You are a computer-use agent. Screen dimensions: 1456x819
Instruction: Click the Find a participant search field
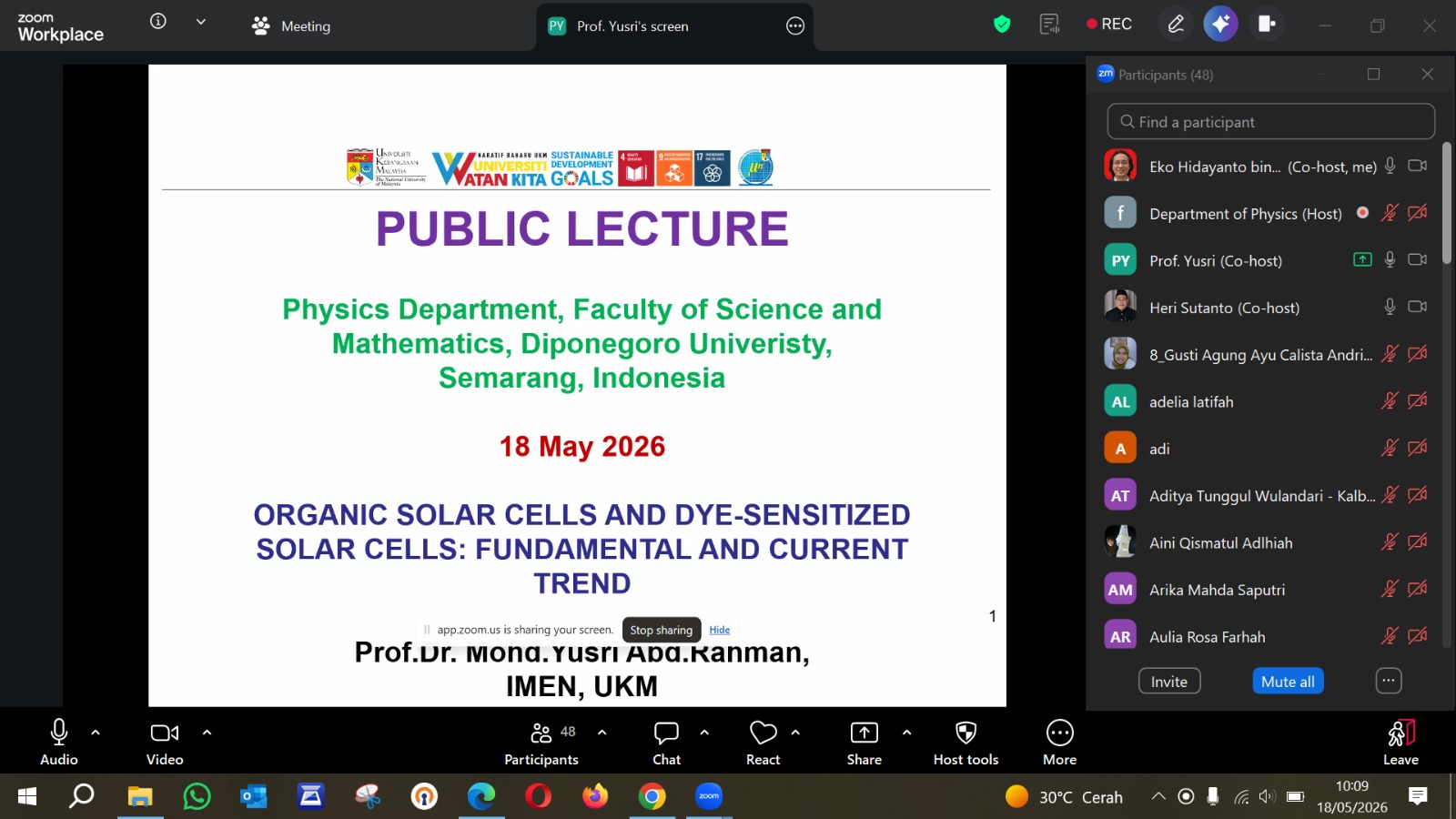coord(1270,122)
